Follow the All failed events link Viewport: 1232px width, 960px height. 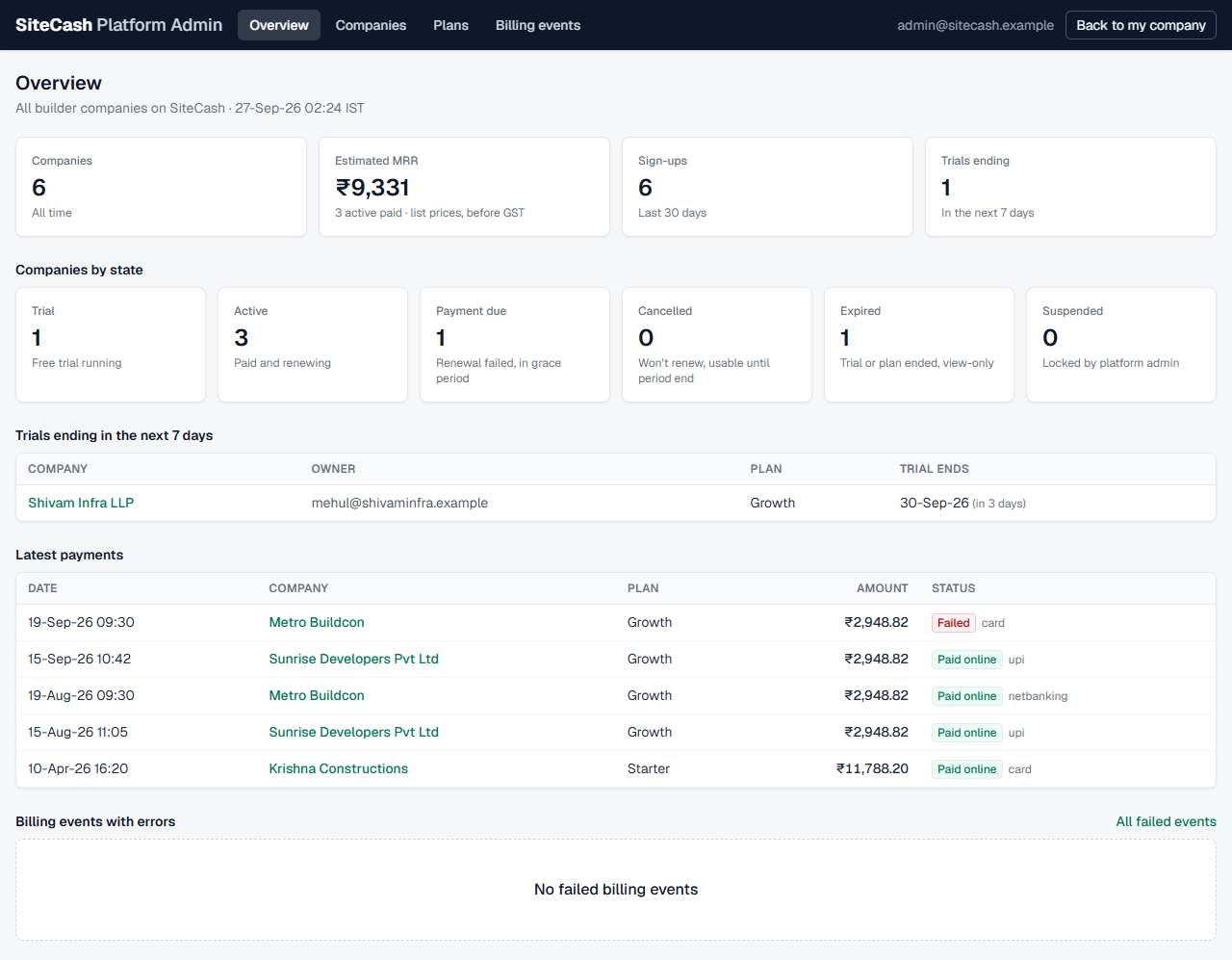pos(1166,821)
